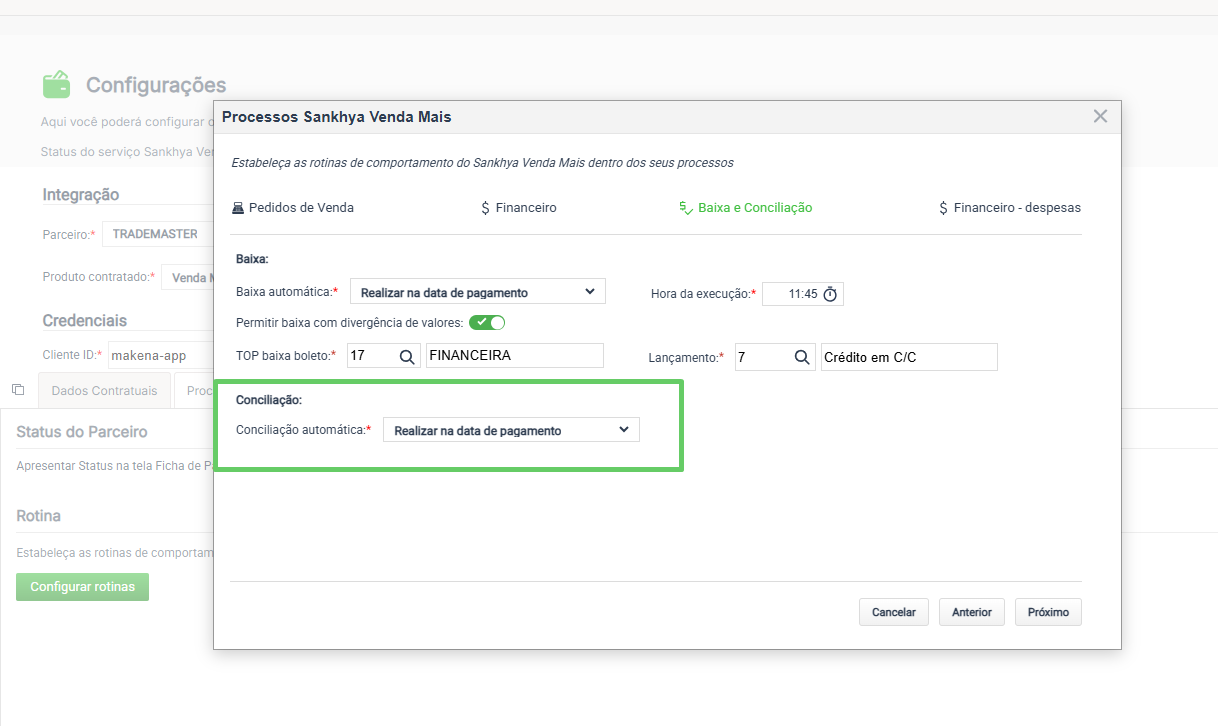Click the Crédito em C/C description field
Viewport: 1218px width, 726px height.
(x=909, y=357)
